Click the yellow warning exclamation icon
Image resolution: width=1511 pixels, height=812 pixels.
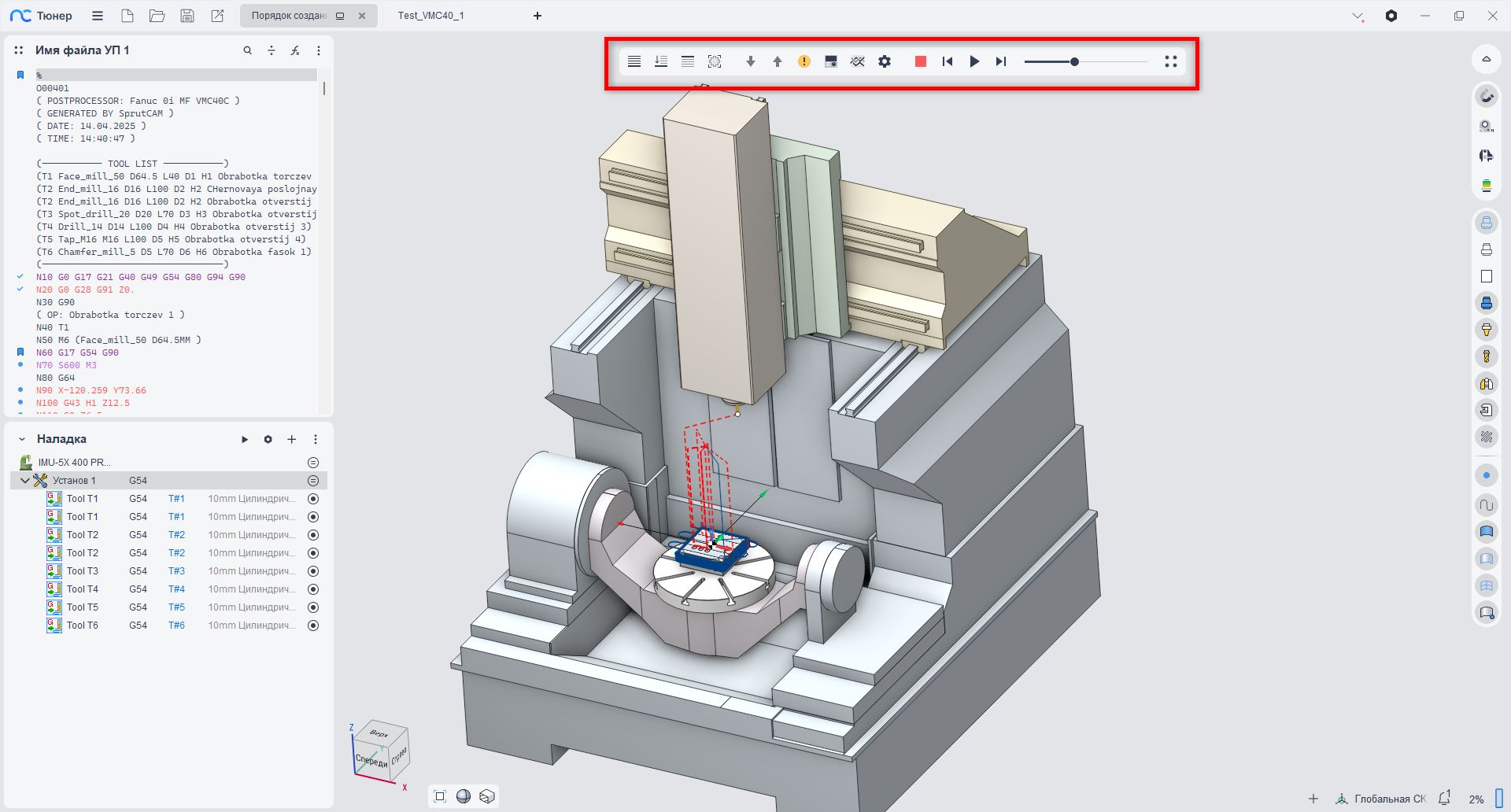click(x=804, y=61)
